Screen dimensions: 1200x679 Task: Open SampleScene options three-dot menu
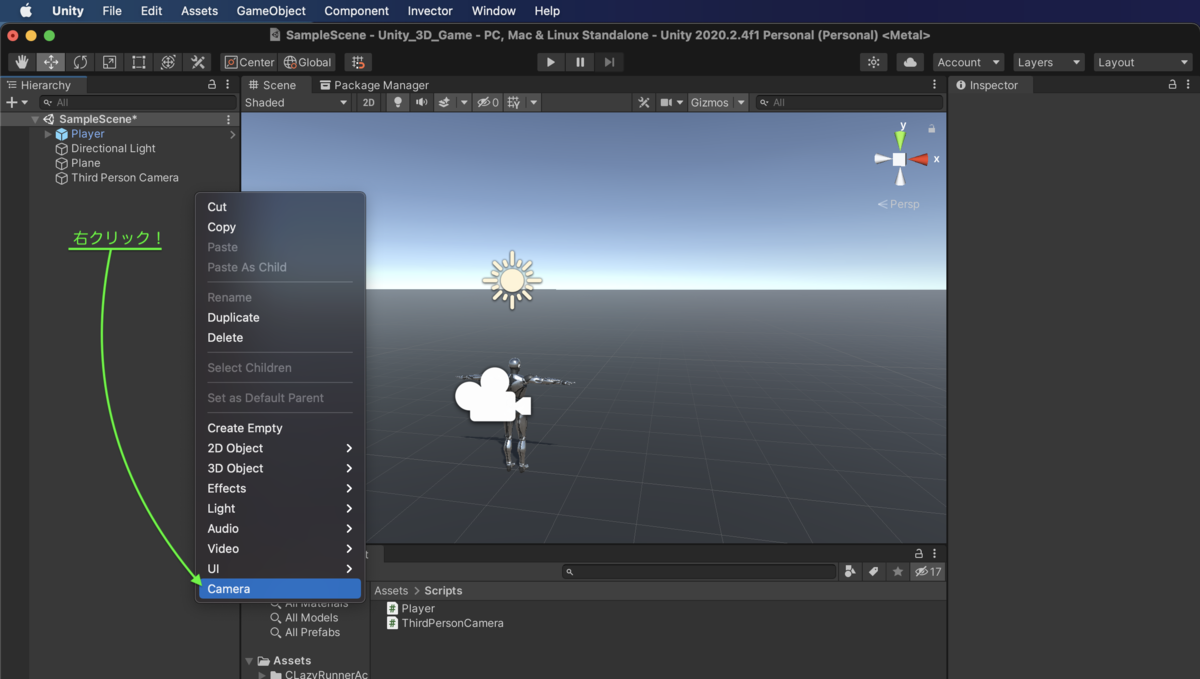point(228,119)
